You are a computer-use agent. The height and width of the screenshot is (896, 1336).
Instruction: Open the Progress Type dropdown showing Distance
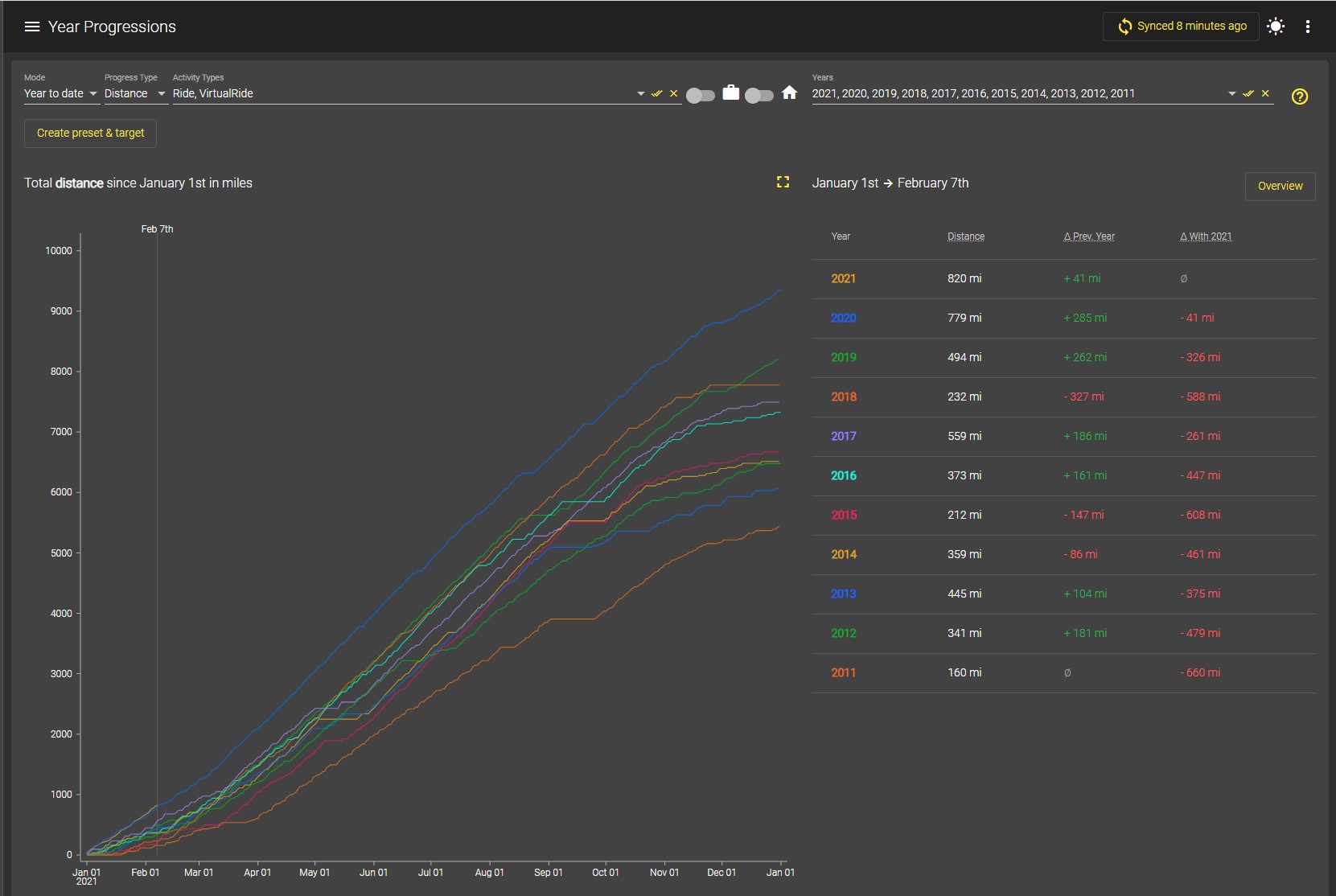(x=135, y=93)
